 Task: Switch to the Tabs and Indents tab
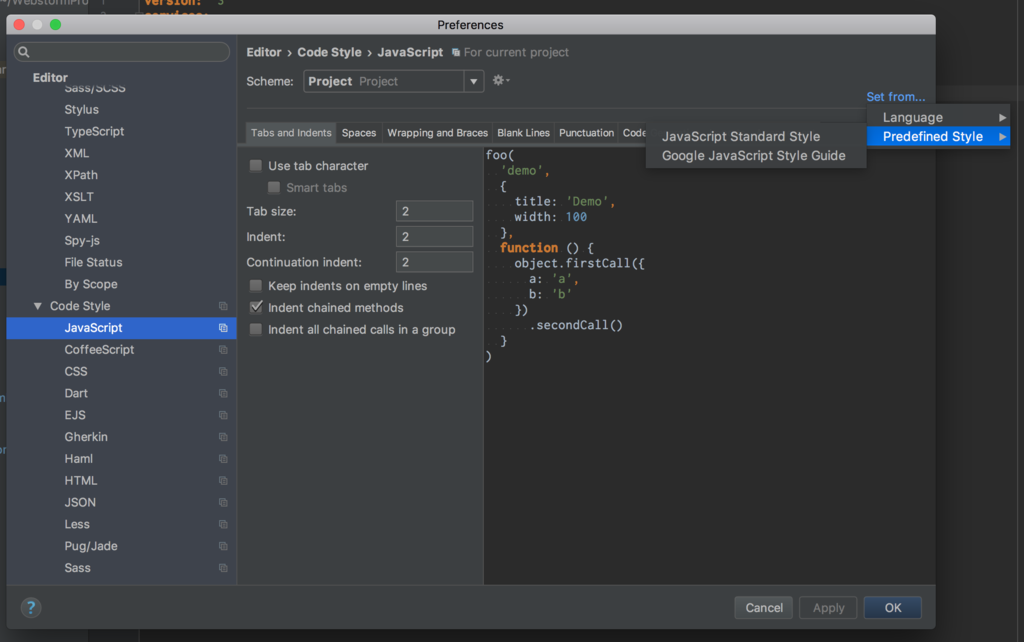(291, 133)
